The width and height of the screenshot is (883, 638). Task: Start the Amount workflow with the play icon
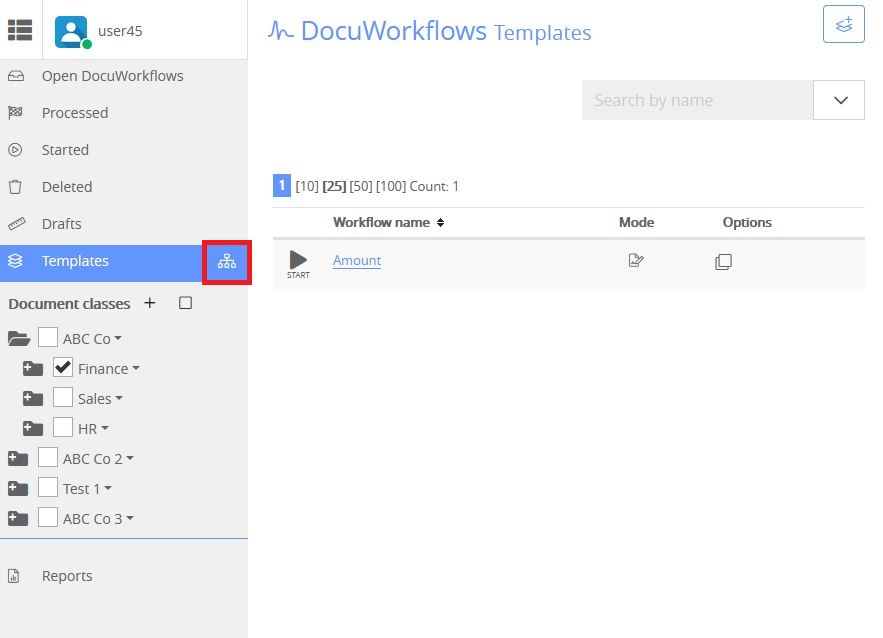point(298,264)
